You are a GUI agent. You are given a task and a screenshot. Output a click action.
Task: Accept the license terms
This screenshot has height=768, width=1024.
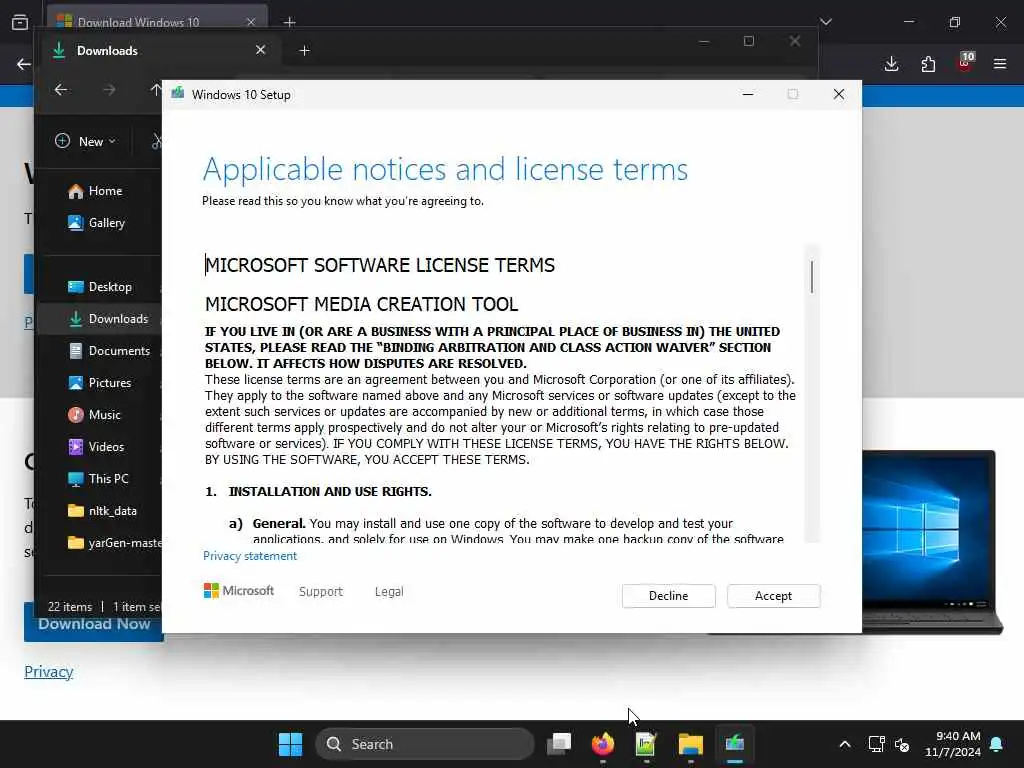click(773, 596)
